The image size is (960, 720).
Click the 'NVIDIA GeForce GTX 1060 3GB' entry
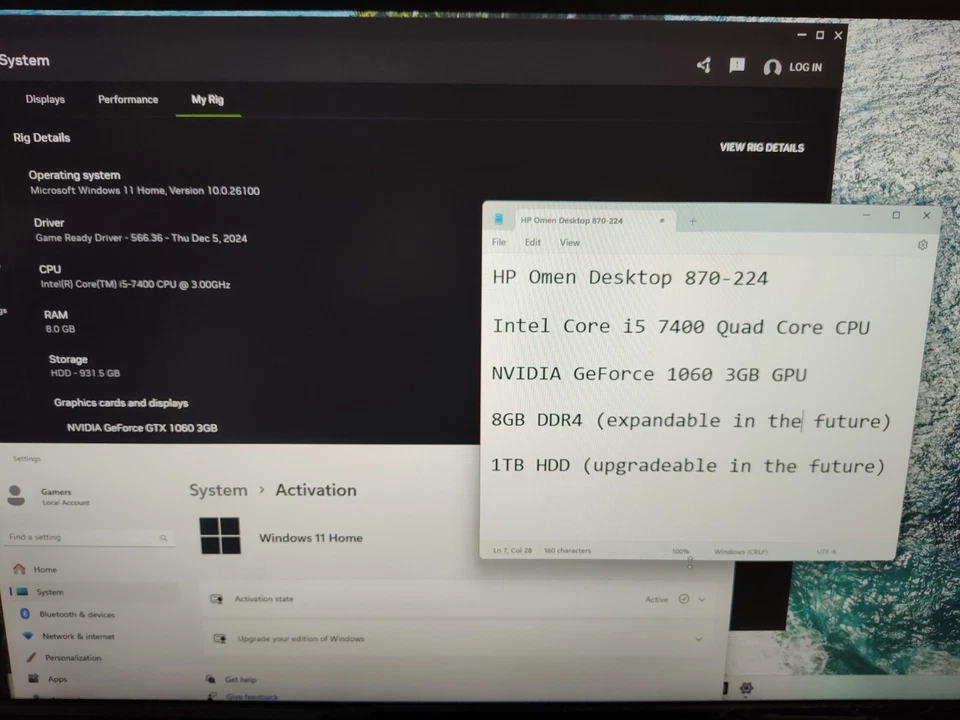pos(142,428)
